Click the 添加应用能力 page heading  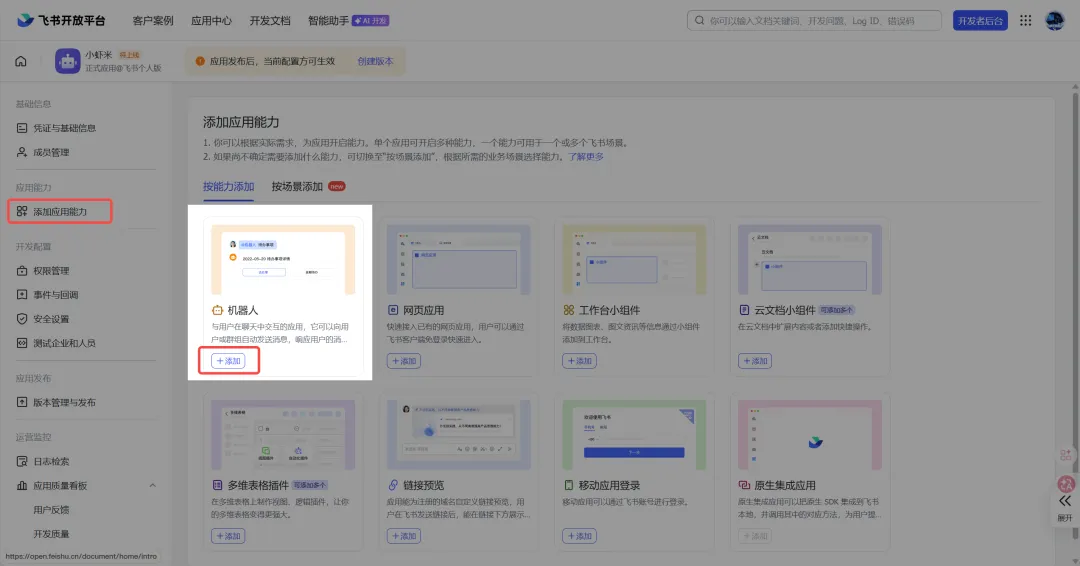(x=241, y=122)
